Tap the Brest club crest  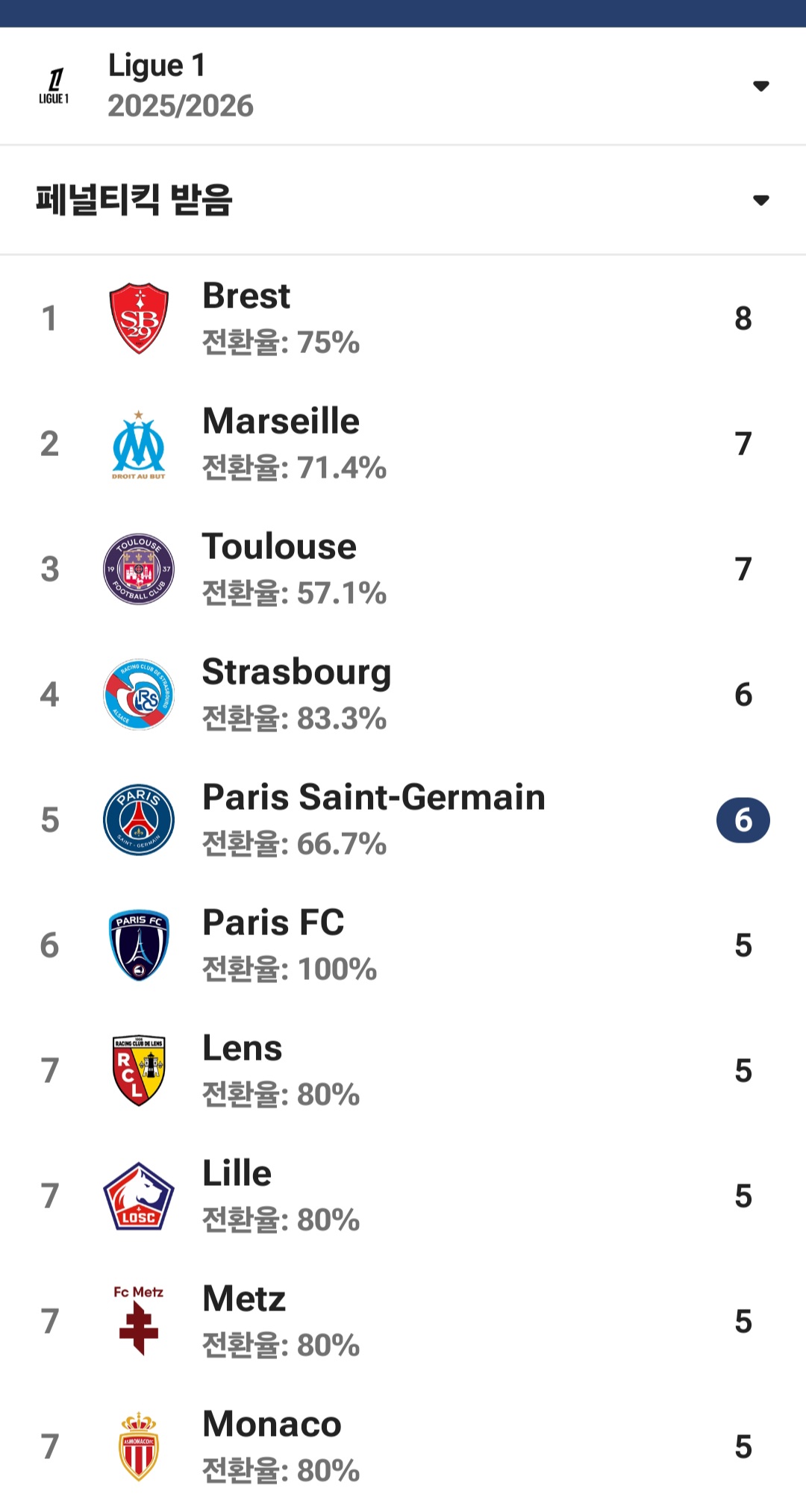[x=139, y=318]
